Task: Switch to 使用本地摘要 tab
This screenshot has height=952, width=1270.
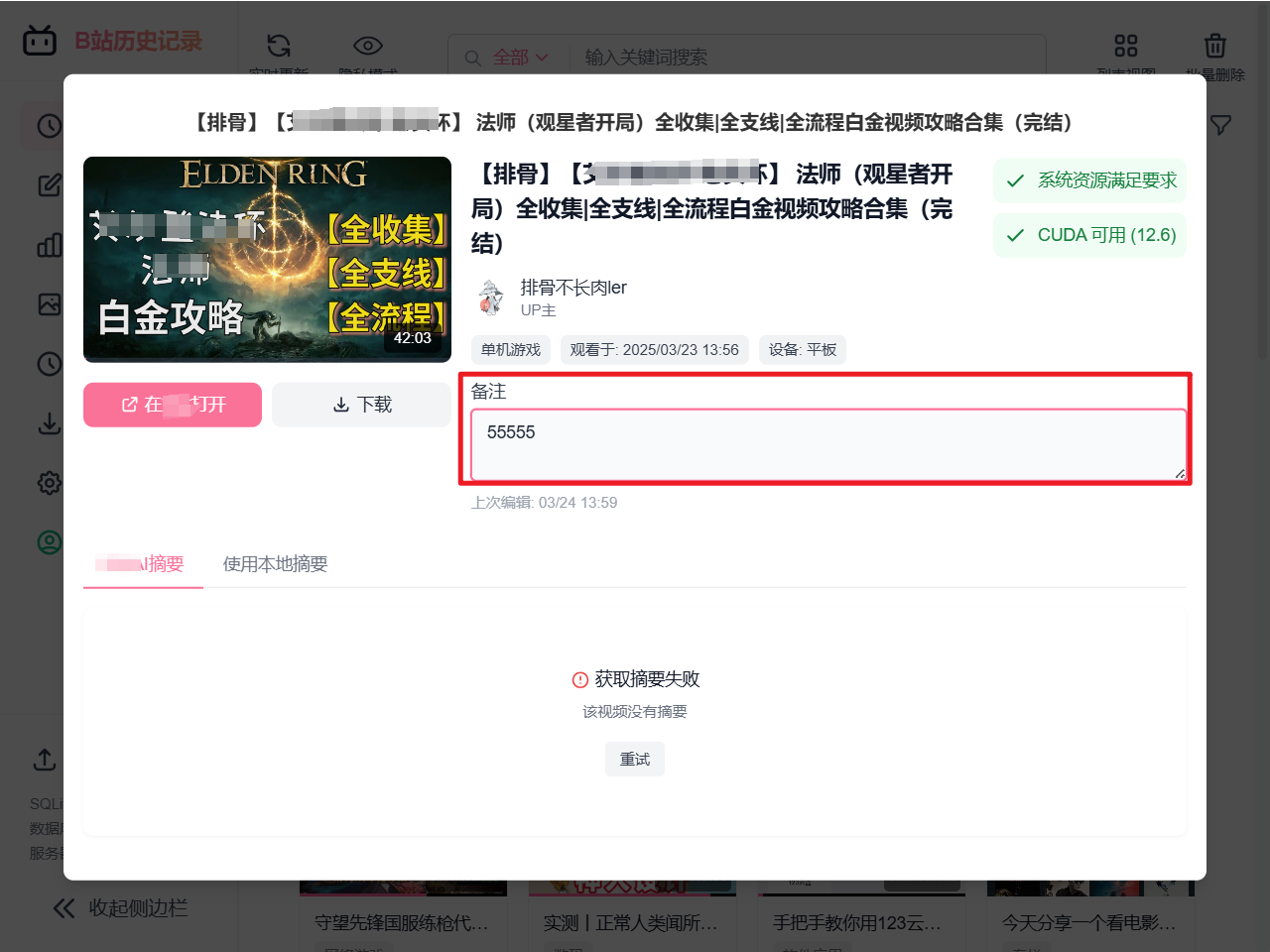Action: coord(275,564)
